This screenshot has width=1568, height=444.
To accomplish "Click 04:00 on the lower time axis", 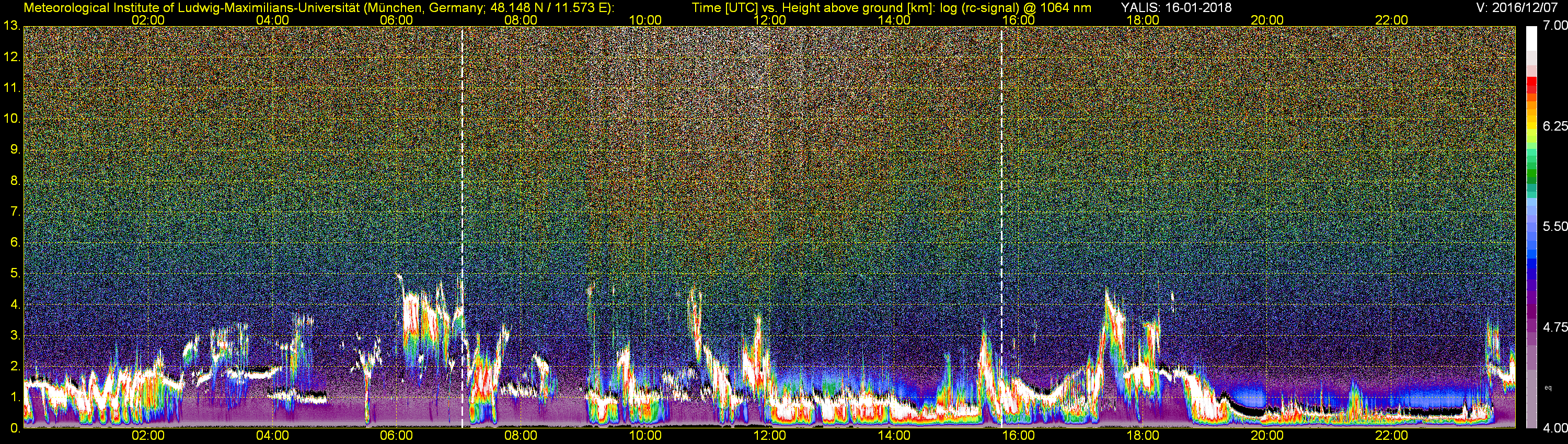I will click(x=272, y=436).
